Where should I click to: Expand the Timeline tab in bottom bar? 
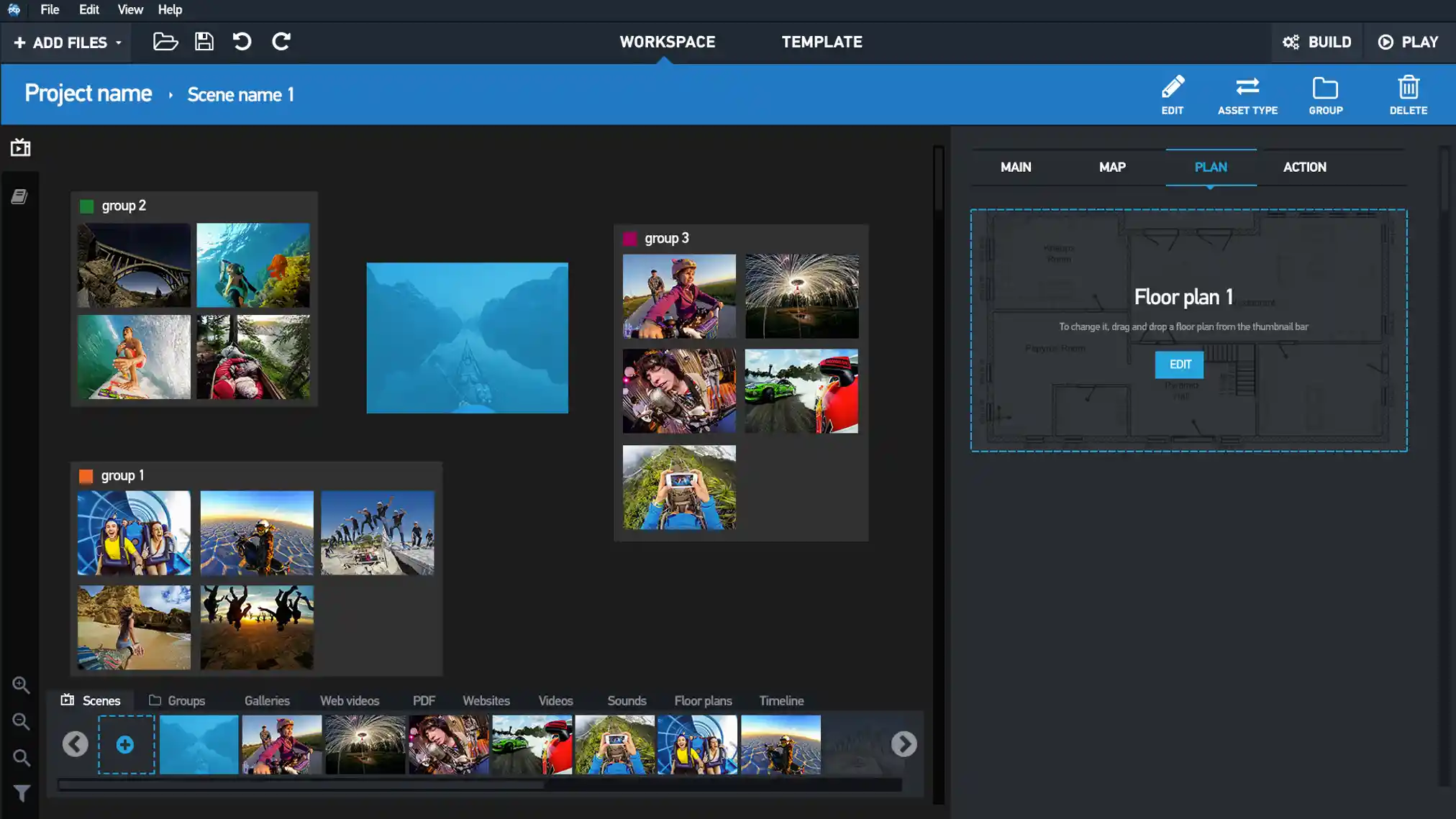coord(781,700)
